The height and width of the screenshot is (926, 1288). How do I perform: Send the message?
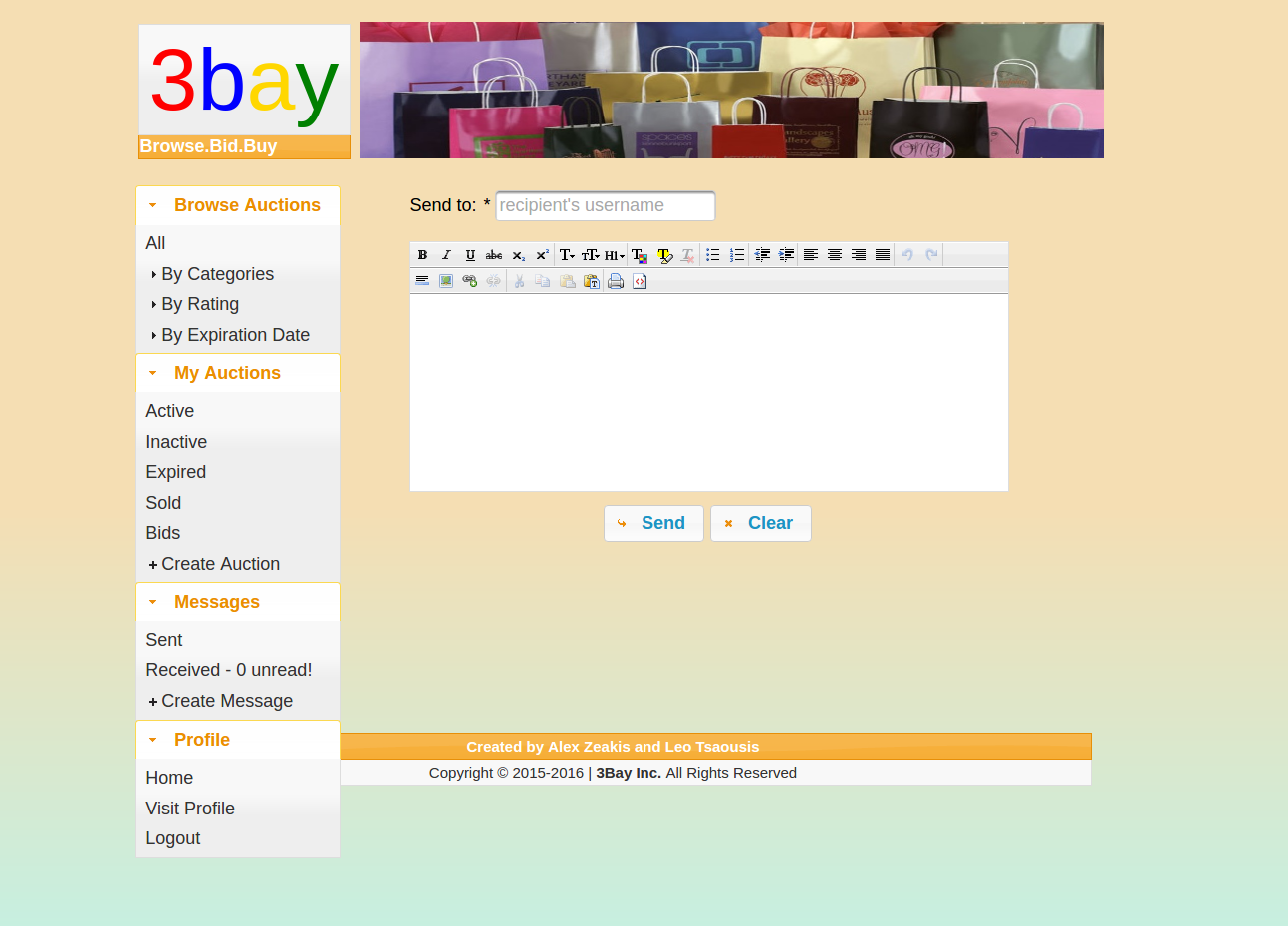point(653,523)
